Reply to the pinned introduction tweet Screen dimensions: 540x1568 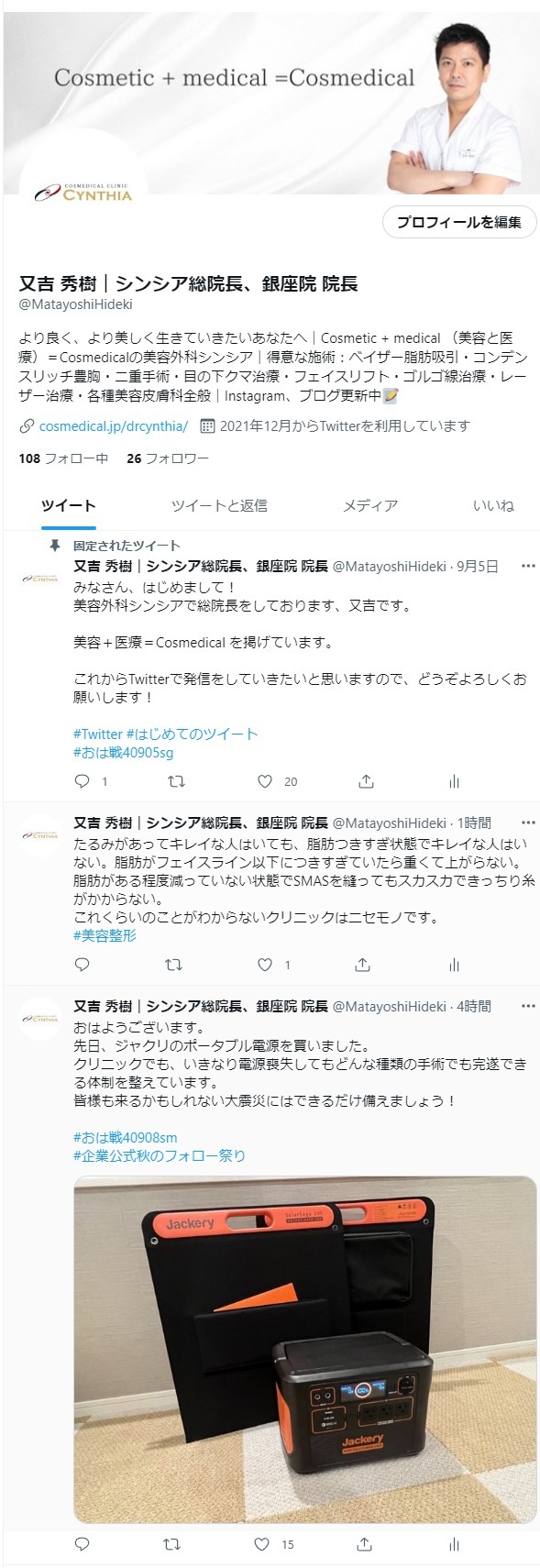pos(82,781)
